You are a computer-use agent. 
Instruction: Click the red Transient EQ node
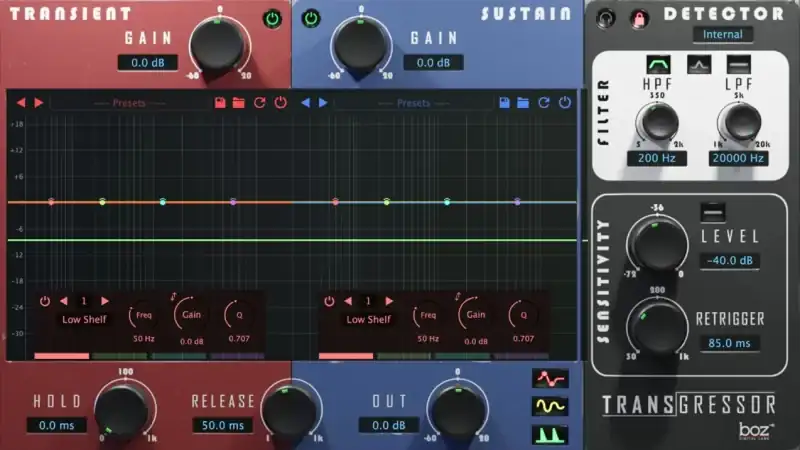[51, 202]
